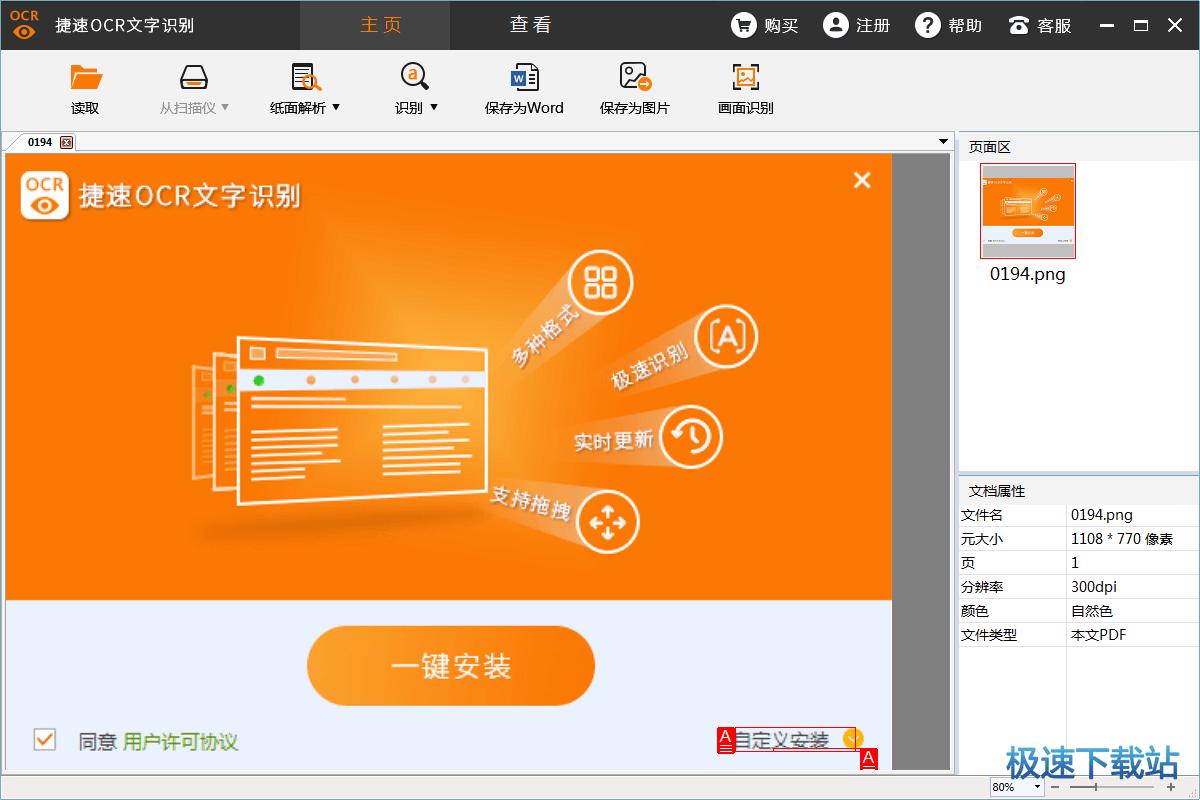This screenshot has height=800, width=1200.
Task: Open 帮助 question mark icon
Action: pyautogui.click(x=928, y=25)
